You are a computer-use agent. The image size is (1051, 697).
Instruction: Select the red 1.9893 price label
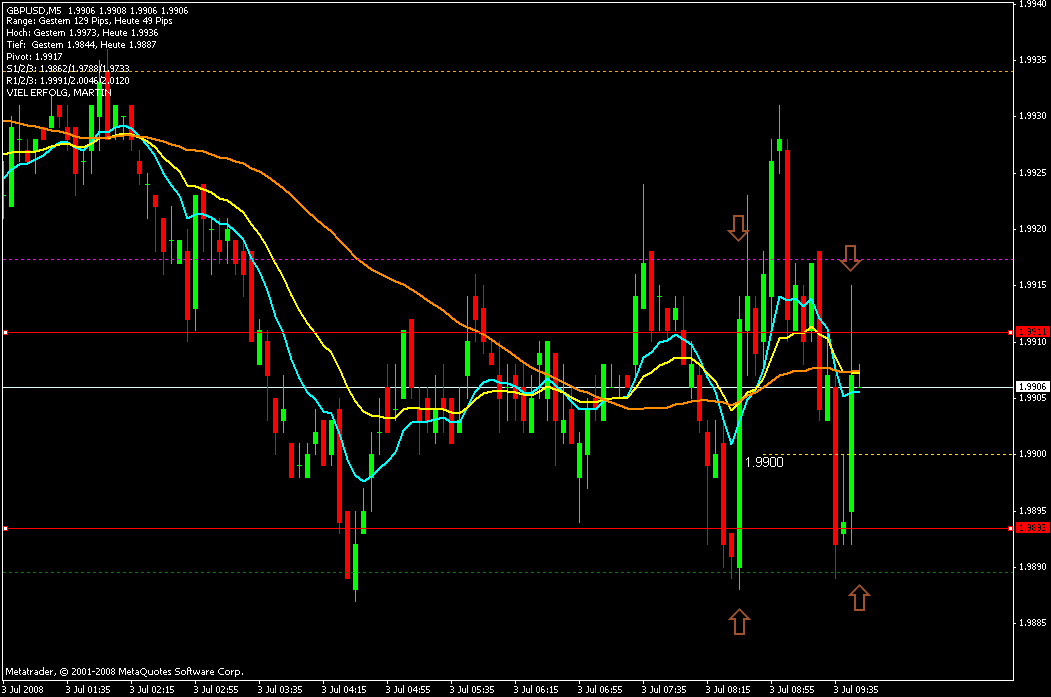coord(1032,528)
